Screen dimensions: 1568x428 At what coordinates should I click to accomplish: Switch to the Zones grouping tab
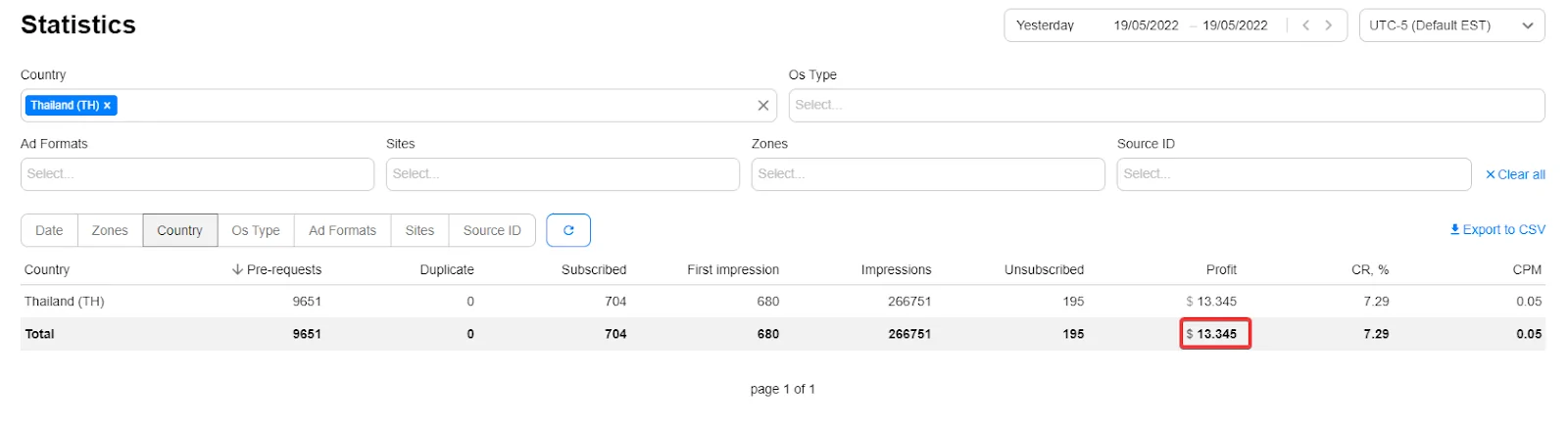tap(110, 230)
